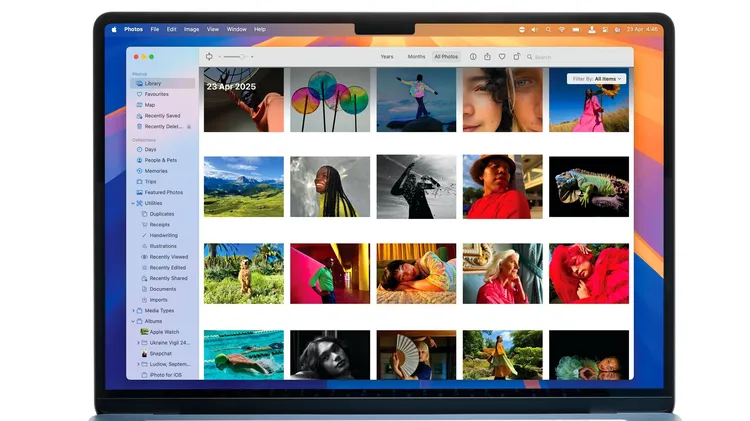Image resolution: width=750 pixels, height=421 pixels.
Task: Click the info icon in toolbar
Action: [473, 57]
